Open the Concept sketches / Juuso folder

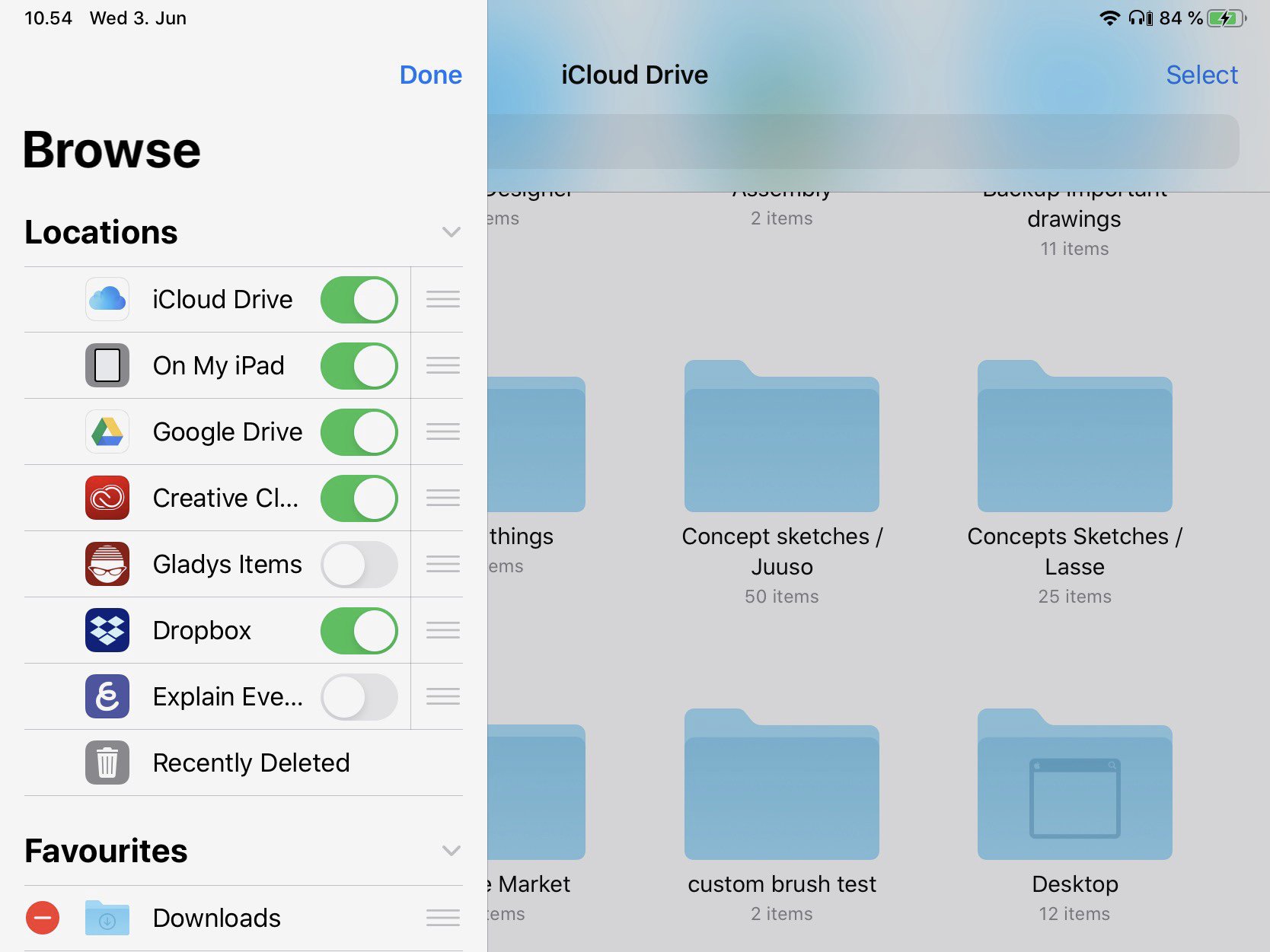point(782,436)
